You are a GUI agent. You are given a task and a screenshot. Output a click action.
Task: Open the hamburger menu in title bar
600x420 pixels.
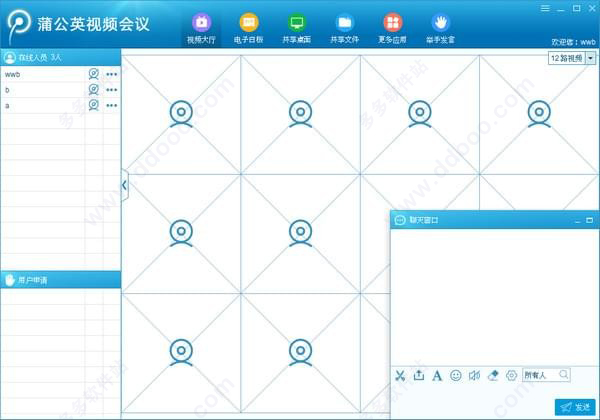(545, 8)
